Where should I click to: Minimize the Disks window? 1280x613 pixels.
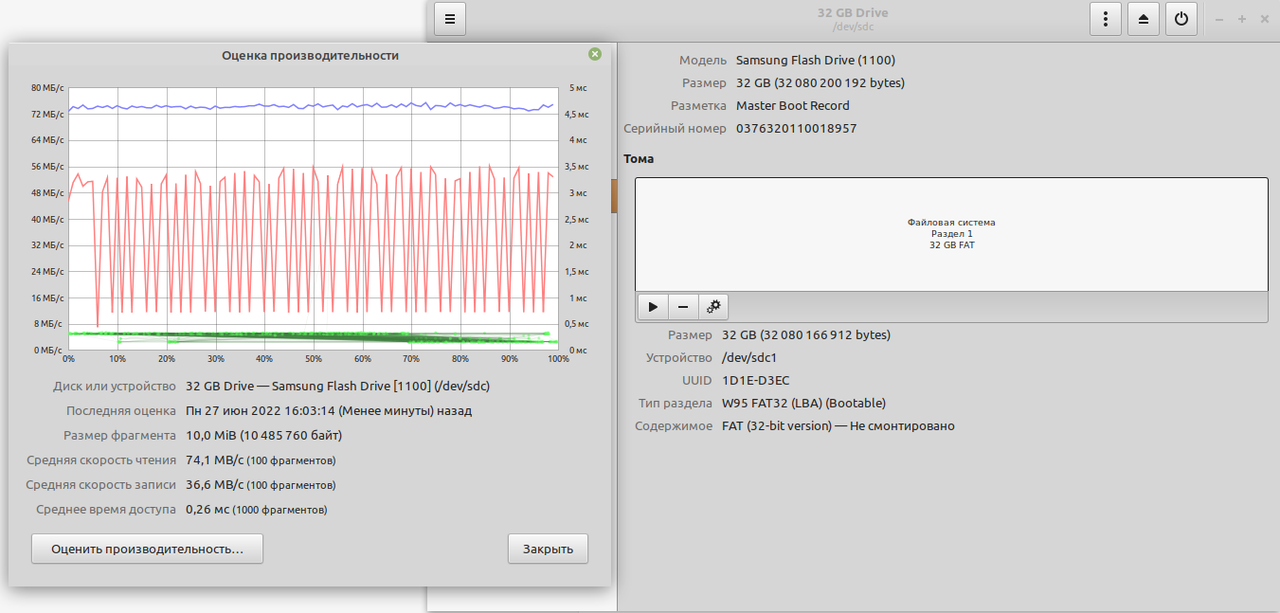tap(1219, 19)
